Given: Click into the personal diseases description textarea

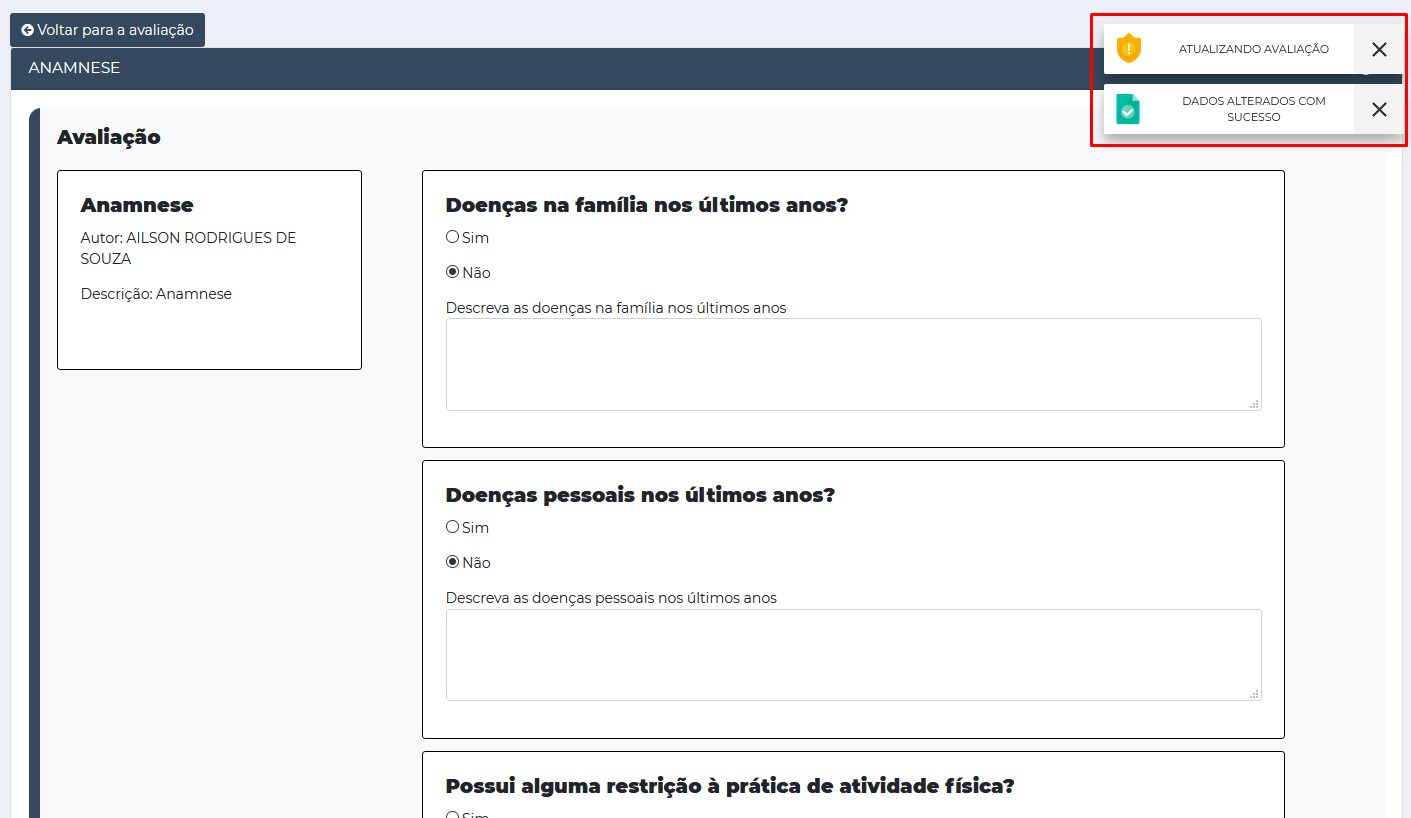Looking at the screenshot, I should pos(852,654).
